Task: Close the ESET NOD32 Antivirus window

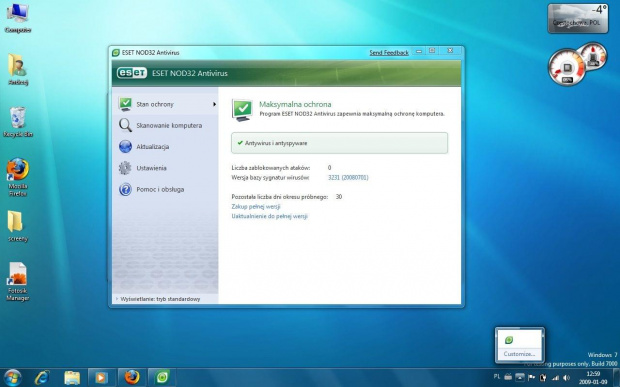Action: pos(450,51)
